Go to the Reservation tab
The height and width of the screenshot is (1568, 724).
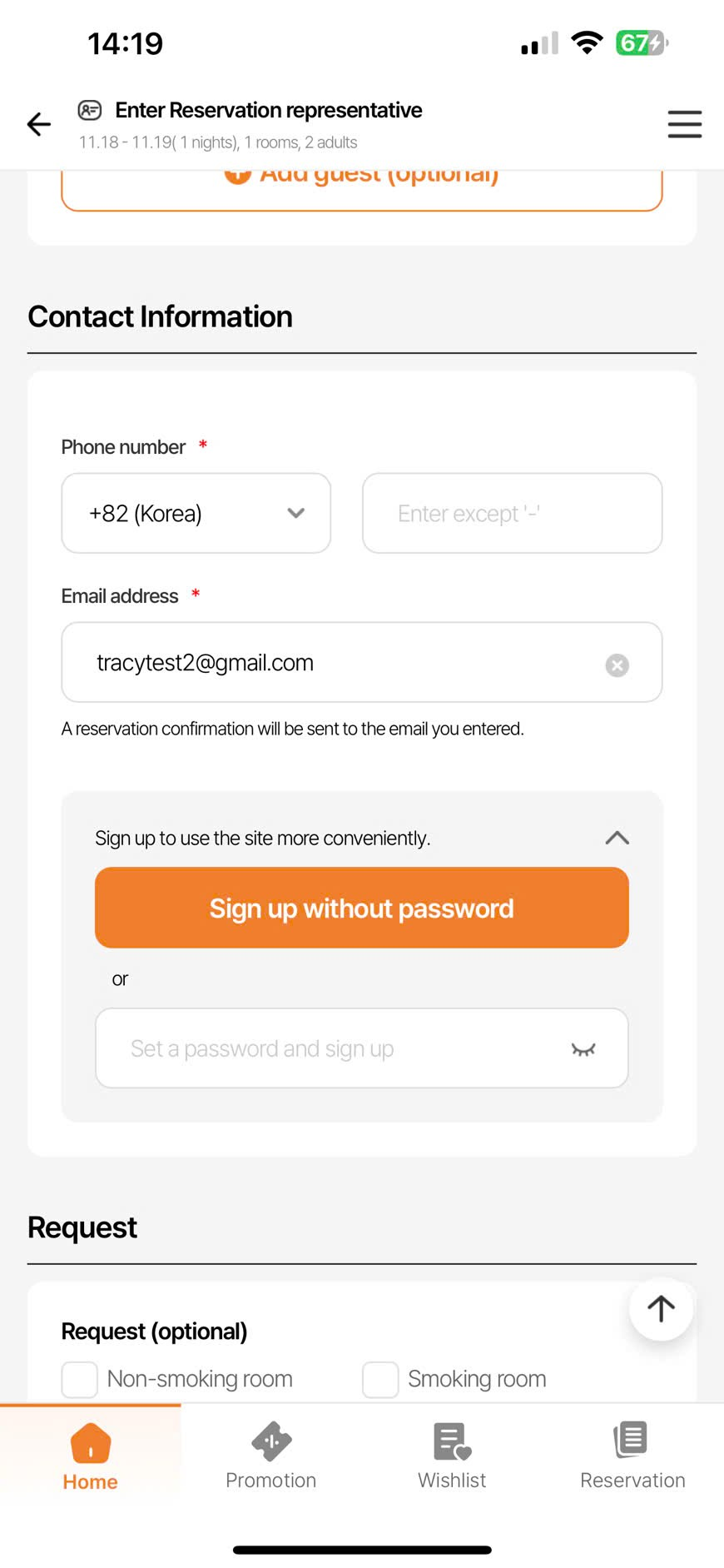point(632,1456)
